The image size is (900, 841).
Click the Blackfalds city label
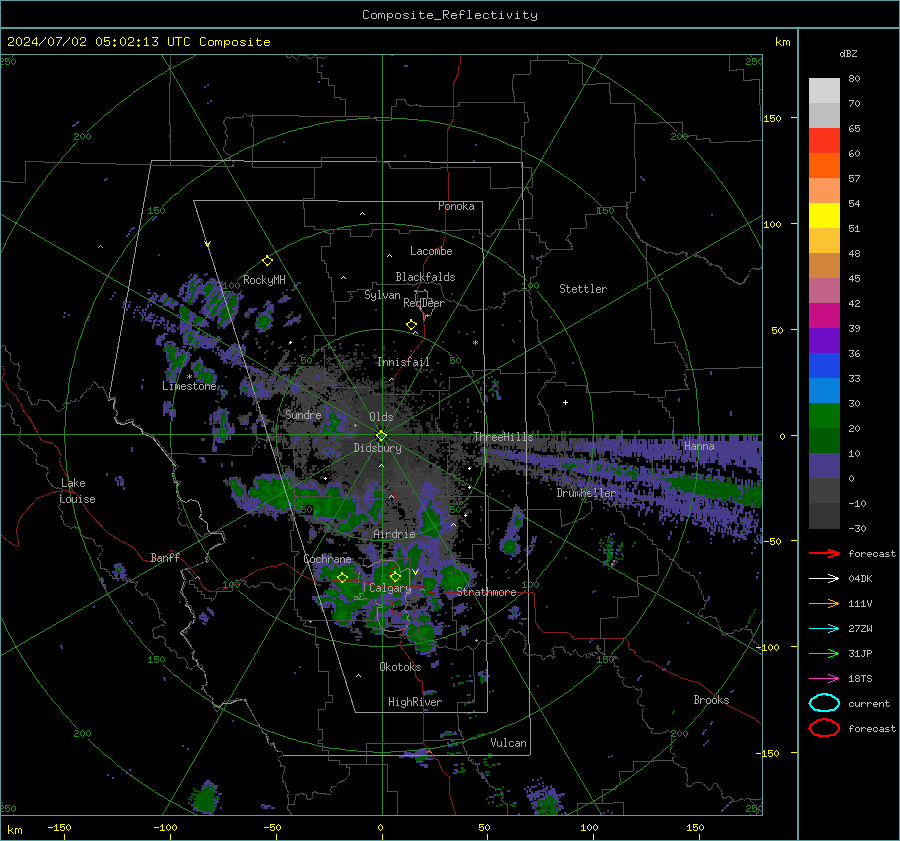[x=425, y=277]
